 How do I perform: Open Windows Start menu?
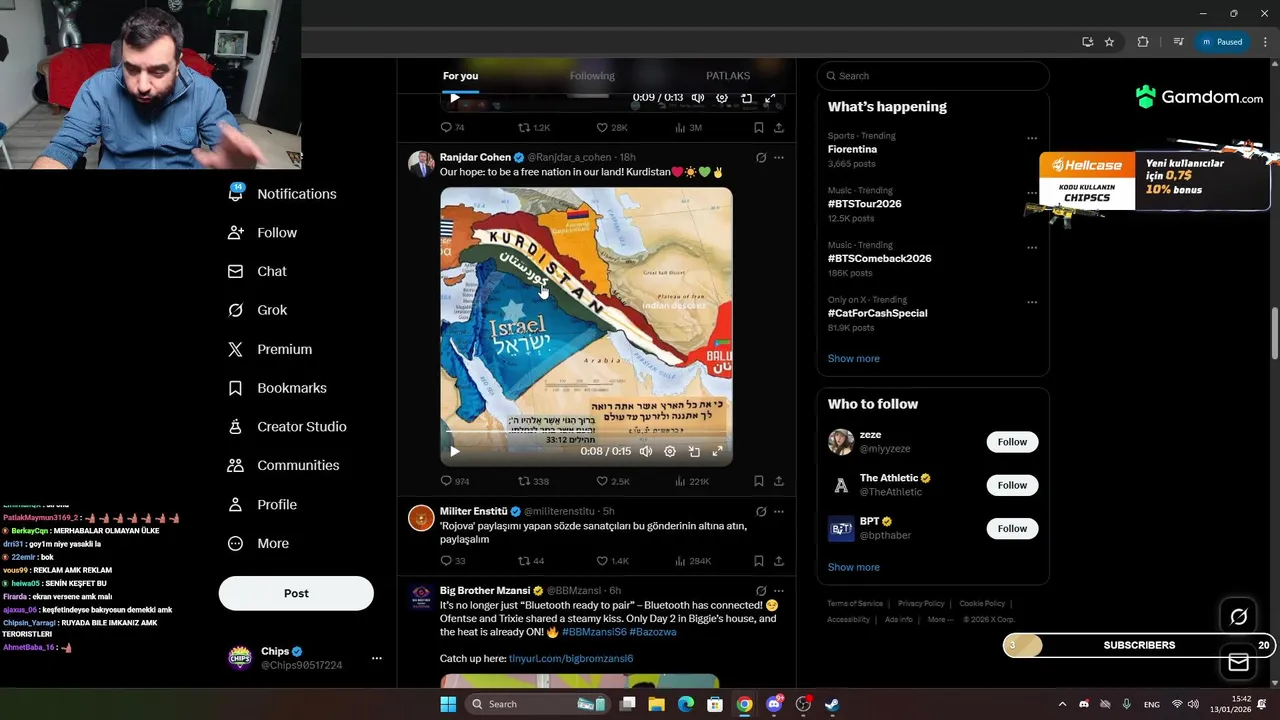[x=448, y=704]
